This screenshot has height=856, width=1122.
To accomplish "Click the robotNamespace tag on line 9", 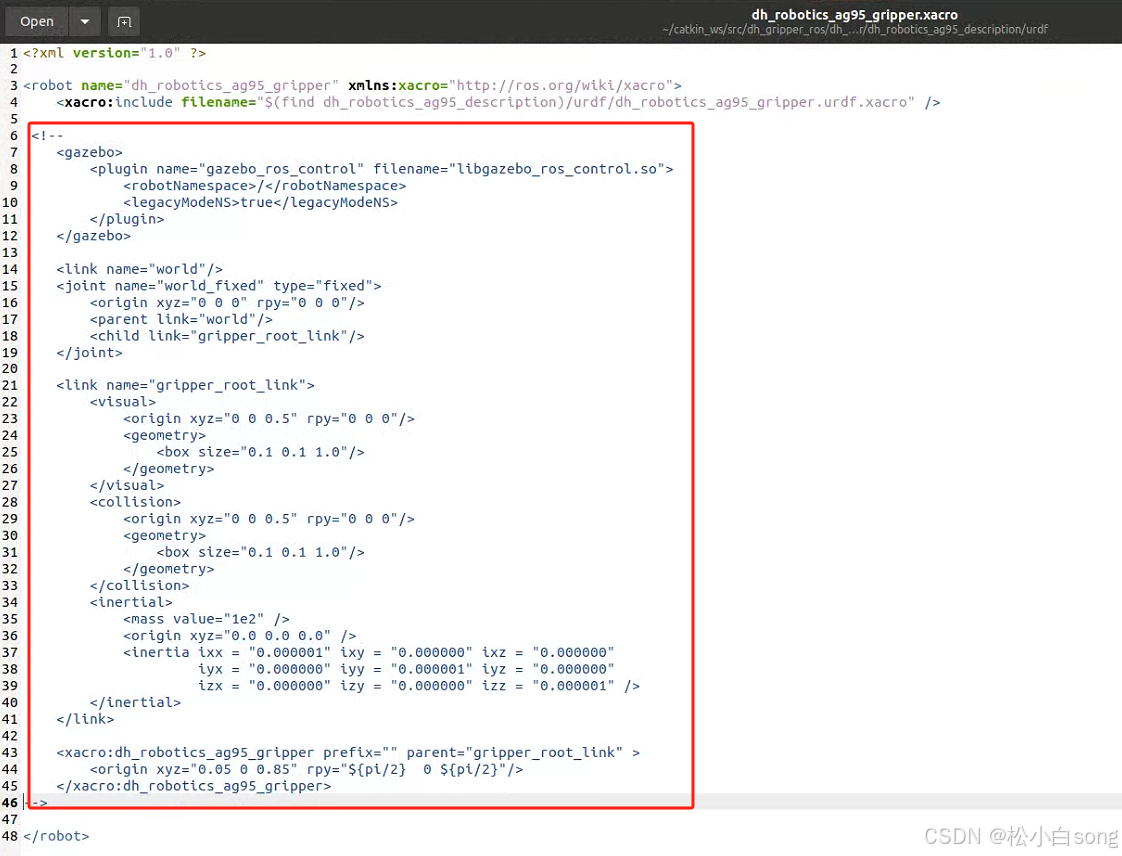I will point(265,185).
